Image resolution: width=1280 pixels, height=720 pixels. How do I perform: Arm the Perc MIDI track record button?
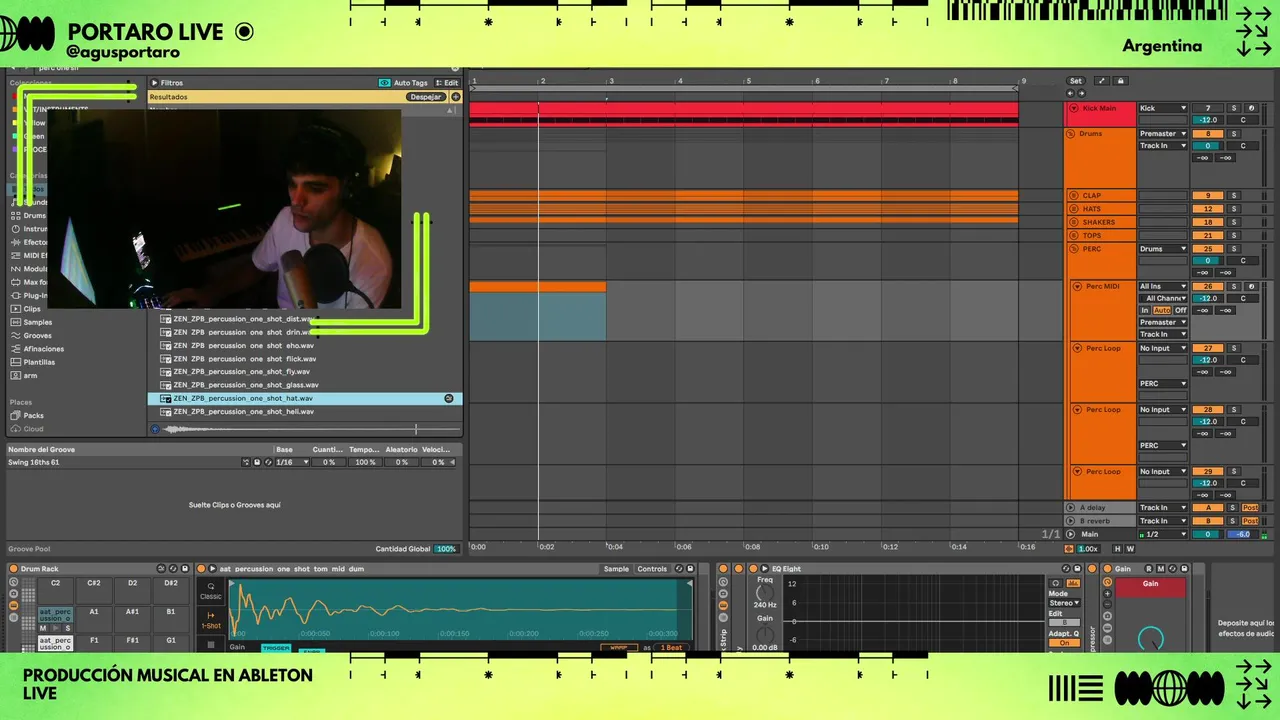point(1251,286)
